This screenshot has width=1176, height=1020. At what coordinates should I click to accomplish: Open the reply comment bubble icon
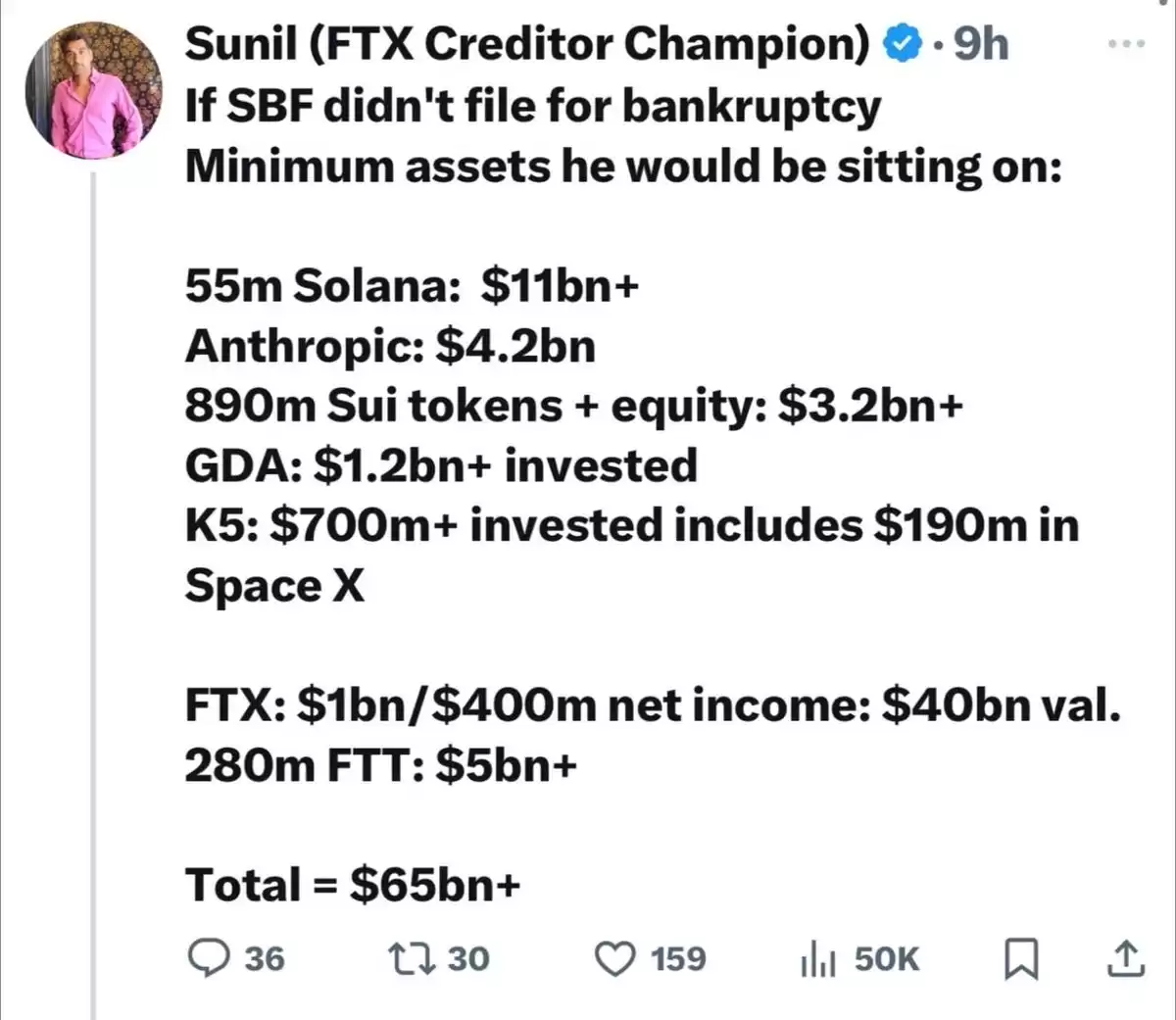tap(208, 958)
